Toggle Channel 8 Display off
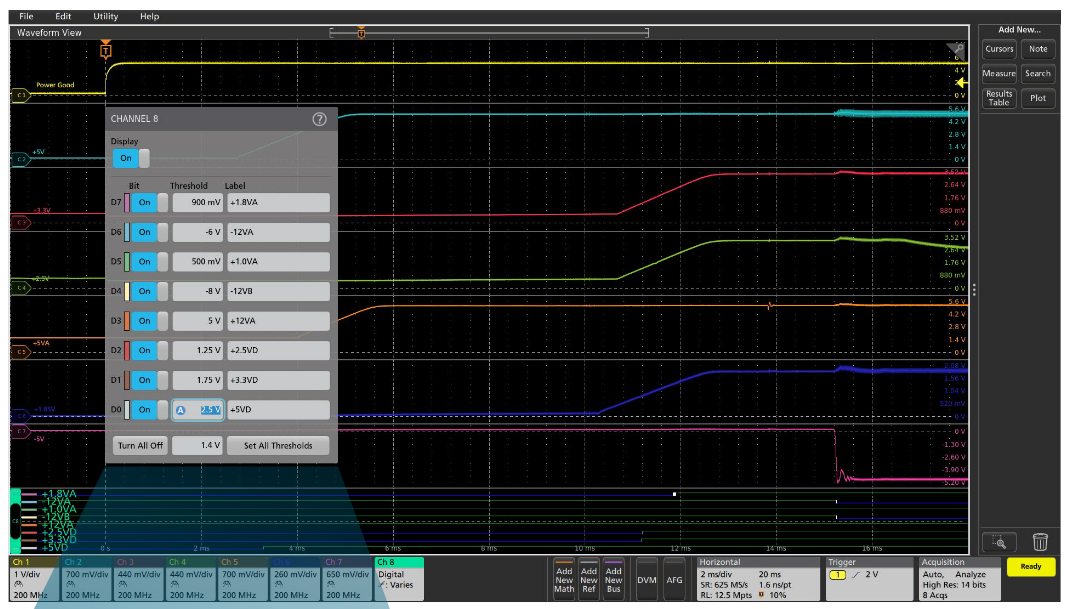1072x609 pixels. click(127, 157)
